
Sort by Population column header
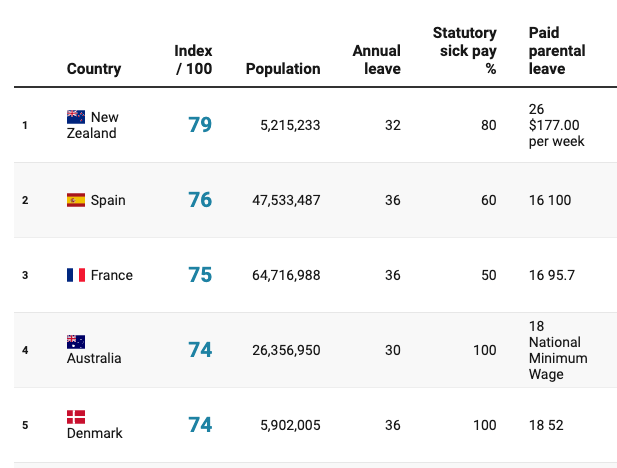click(x=283, y=69)
